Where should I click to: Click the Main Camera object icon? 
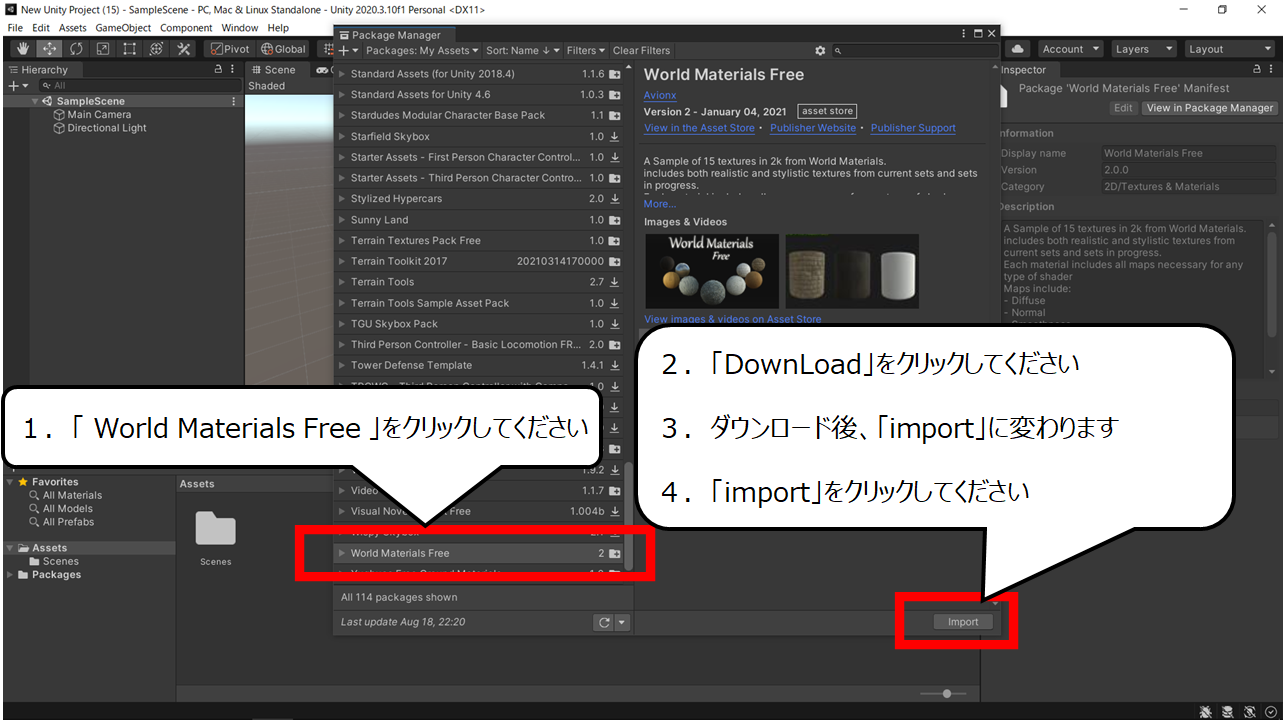[59, 115]
